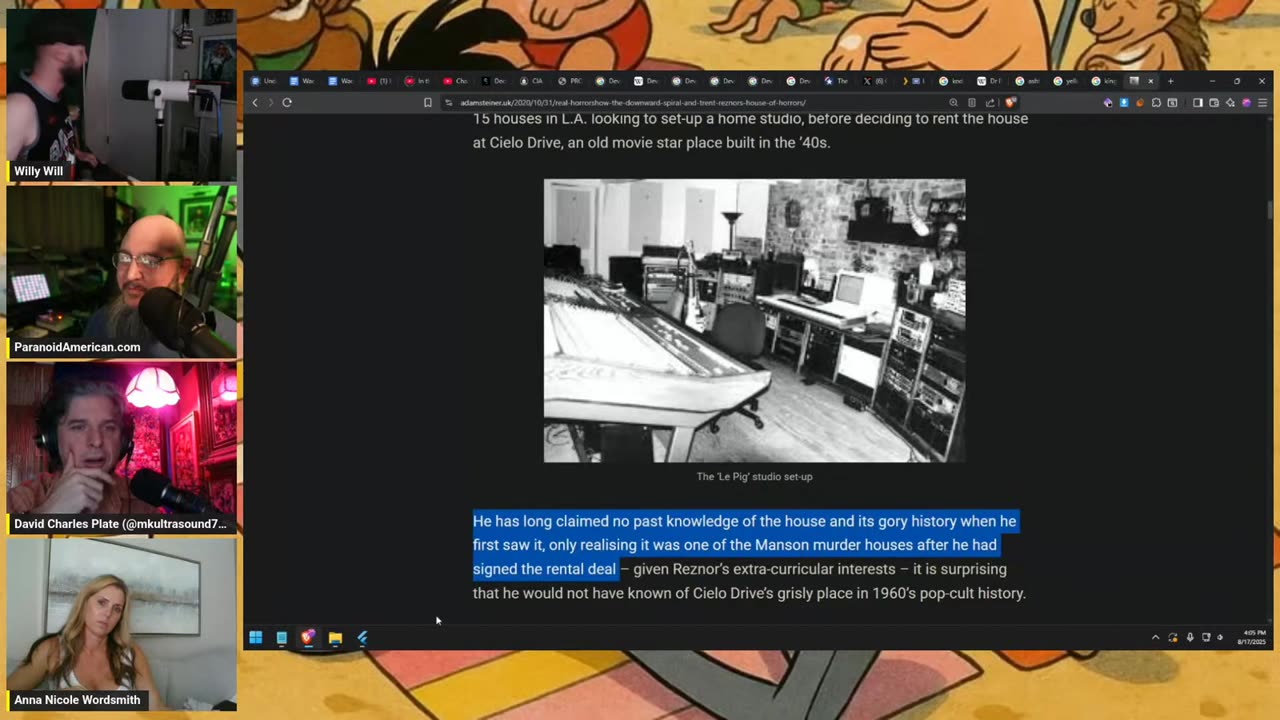Bookmark this page with the bookmark icon
The image size is (1280, 720).
pyautogui.click(x=428, y=102)
